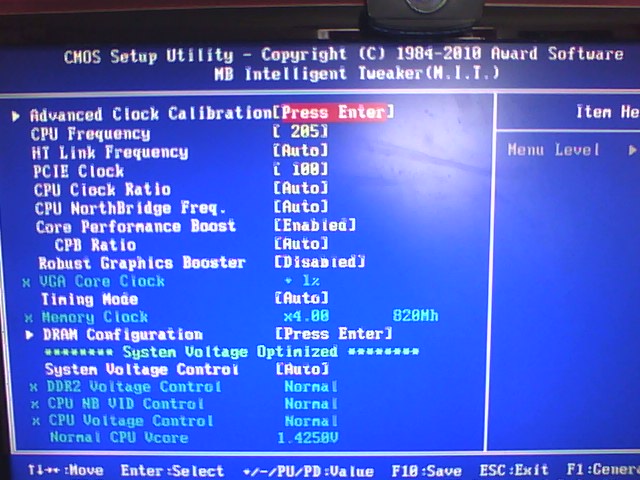Image resolution: width=640 pixels, height=480 pixels.
Task: Click the x marker beside VGA Core Clock
Action: [26, 282]
